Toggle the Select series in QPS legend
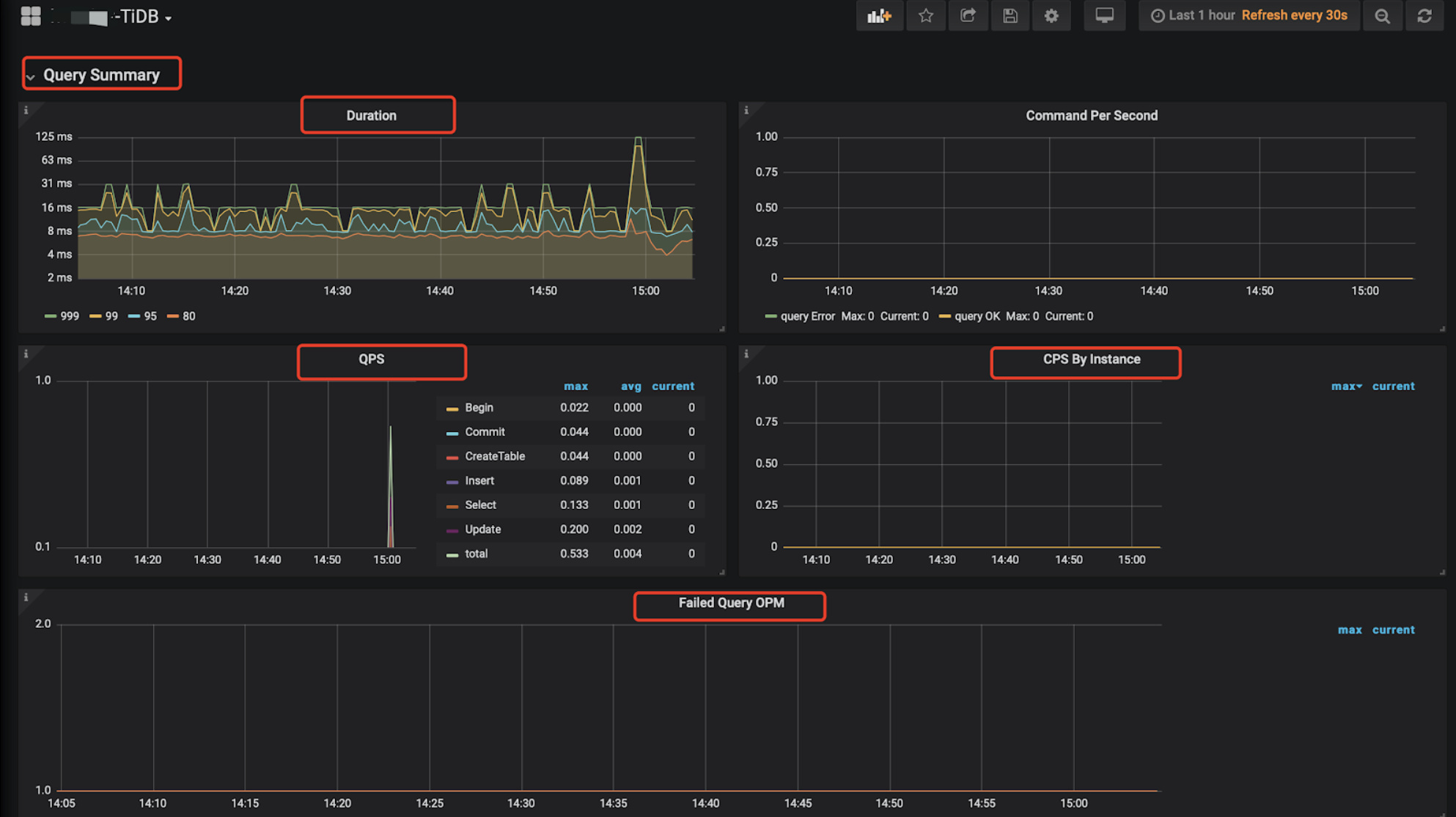1456x817 pixels. [x=480, y=505]
